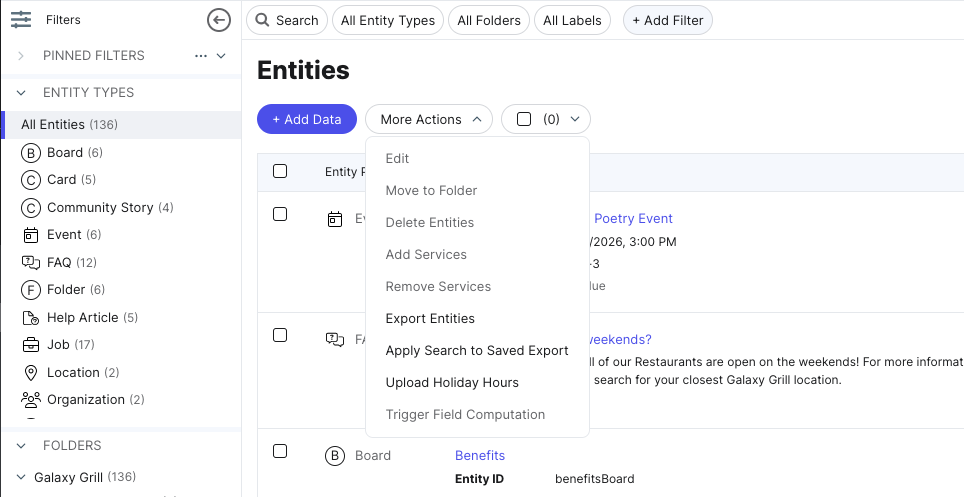The height and width of the screenshot is (497, 964).
Task: Click the Job (17) entity type label
Action: tap(71, 345)
